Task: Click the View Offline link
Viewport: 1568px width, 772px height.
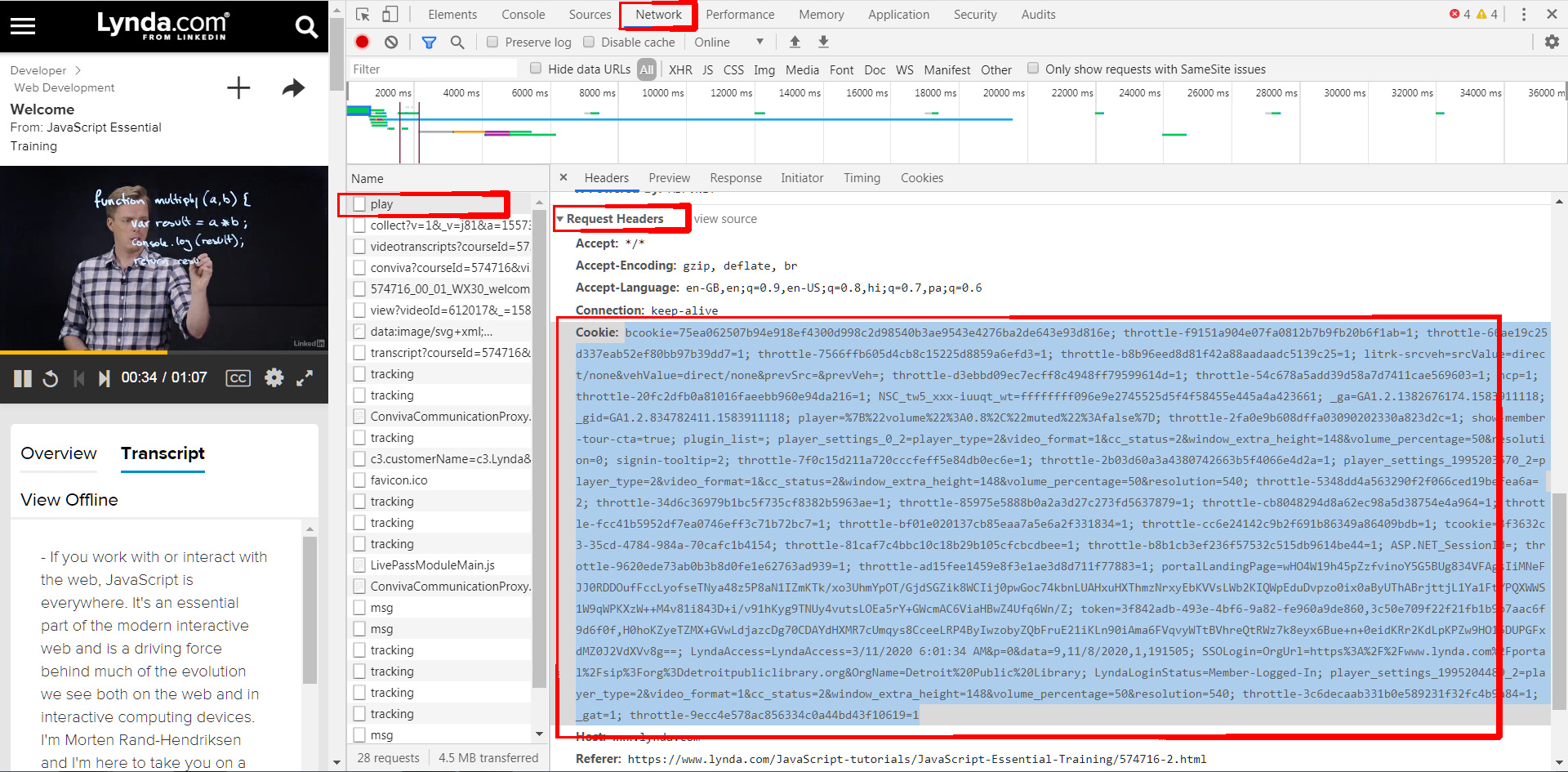Action: click(69, 500)
